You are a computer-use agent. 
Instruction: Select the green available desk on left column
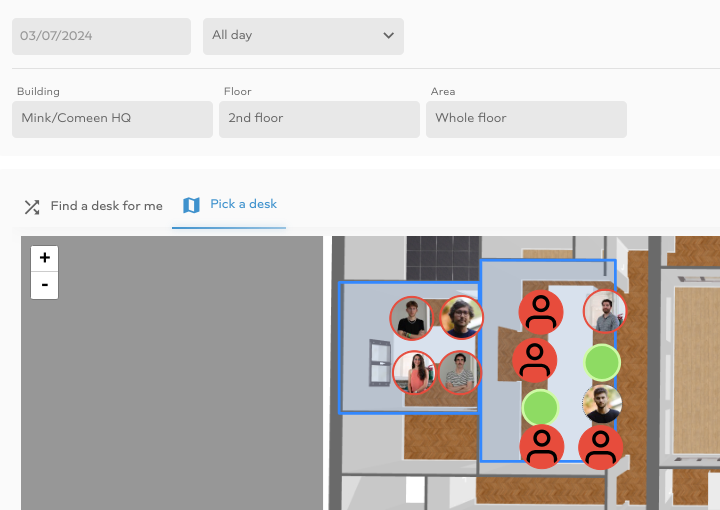tap(540, 407)
